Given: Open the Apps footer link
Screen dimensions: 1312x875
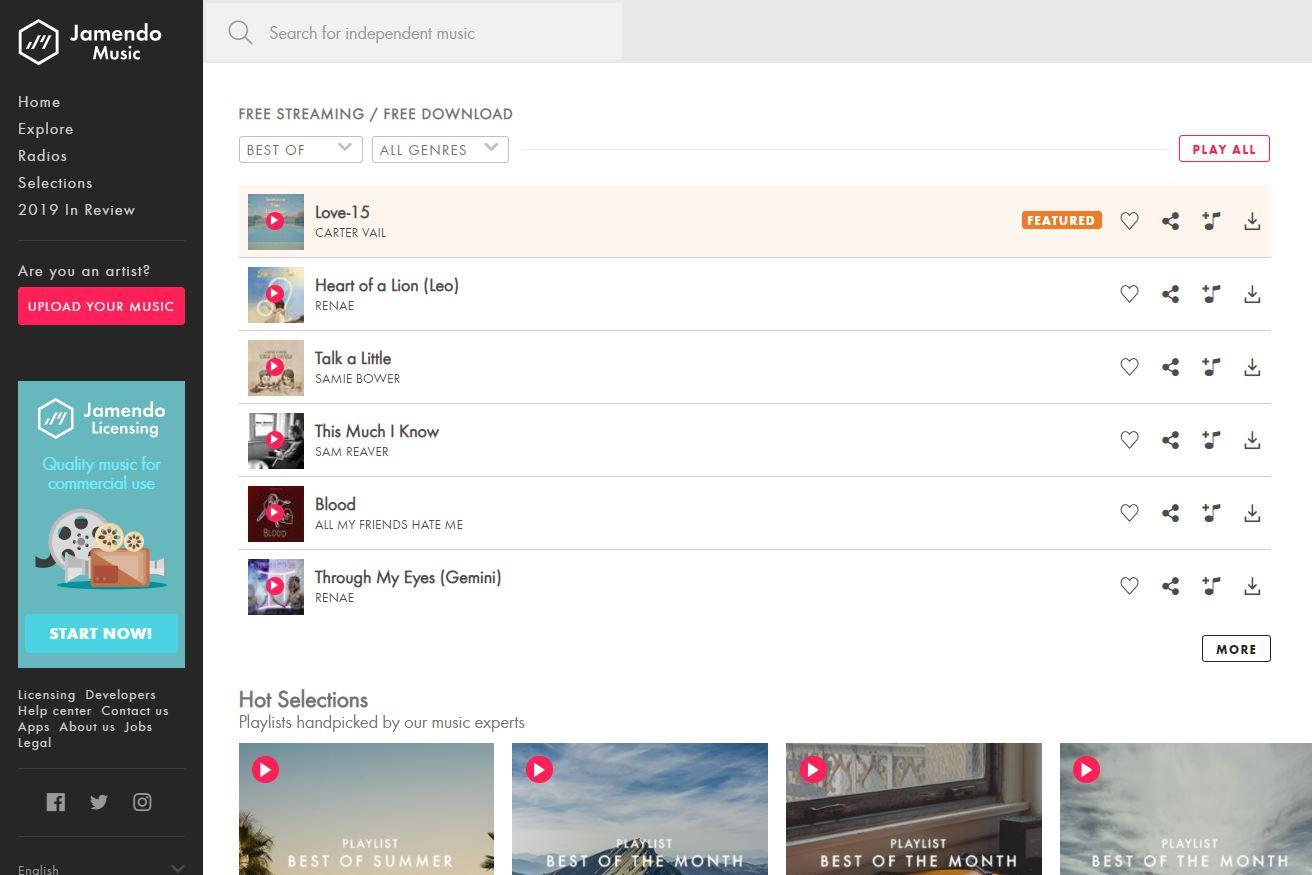Looking at the screenshot, I should point(34,727).
